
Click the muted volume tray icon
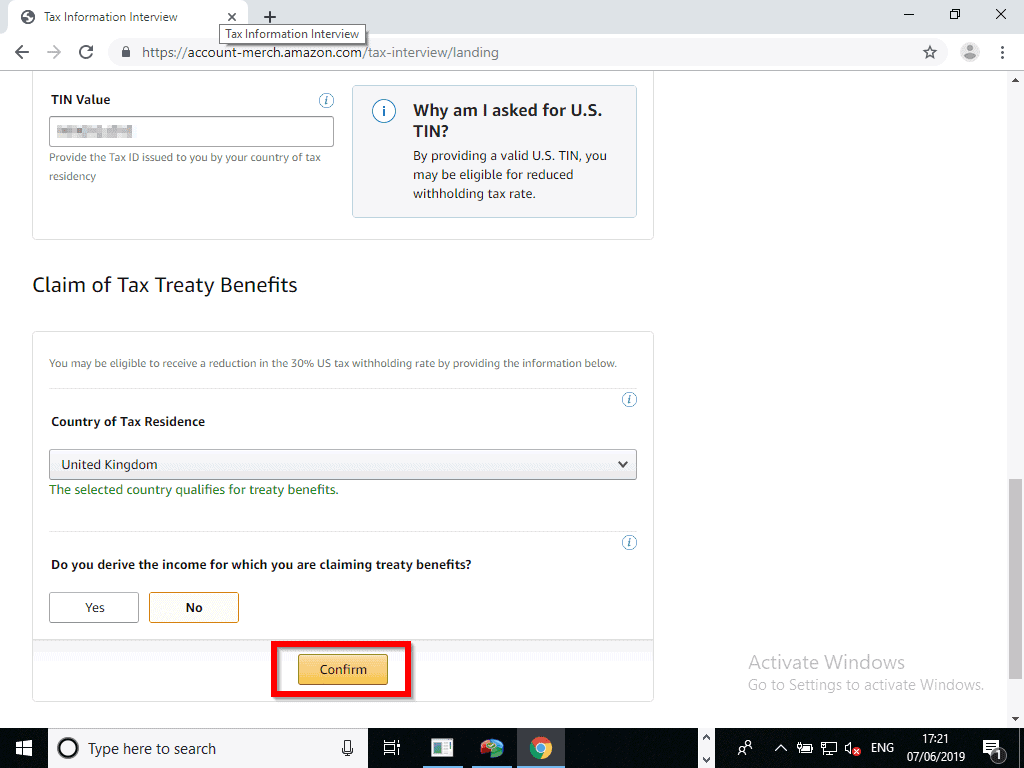click(853, 748)
